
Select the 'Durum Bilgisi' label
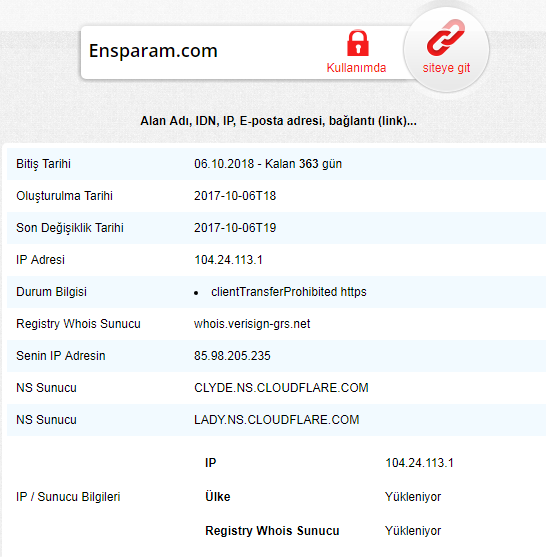(51, 292)
